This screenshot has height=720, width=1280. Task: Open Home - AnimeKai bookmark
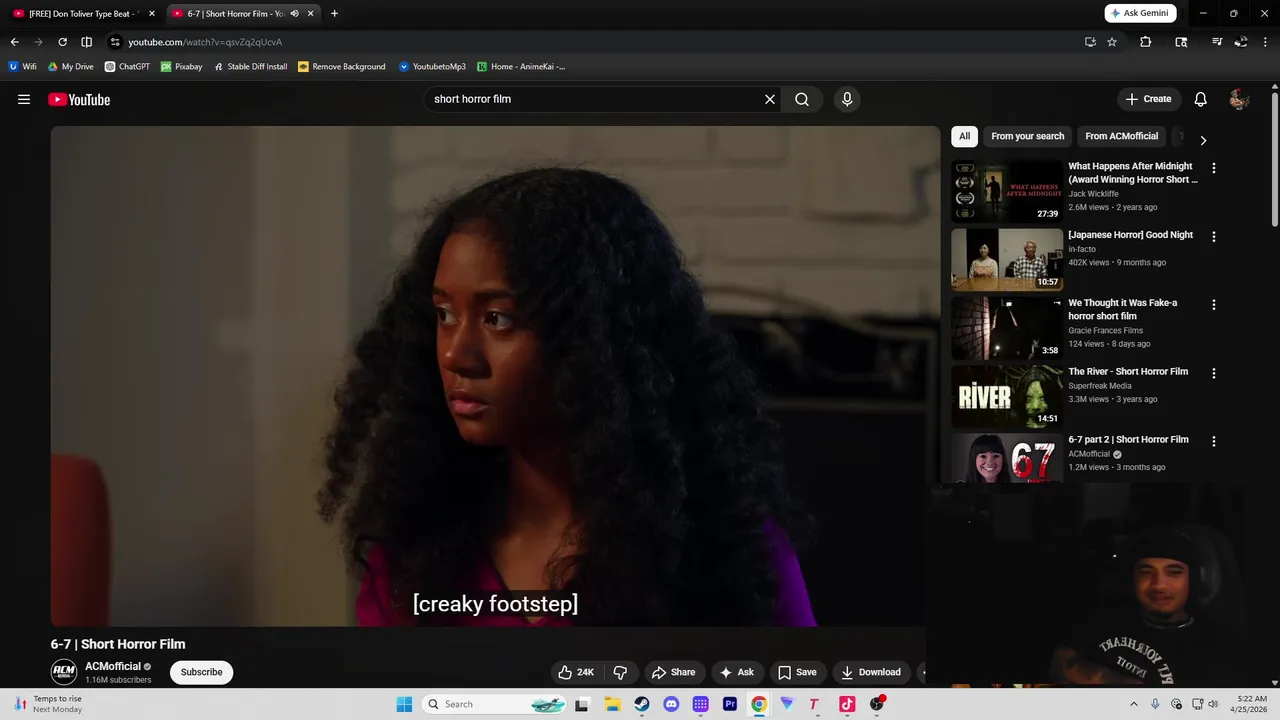coord(521,67)
